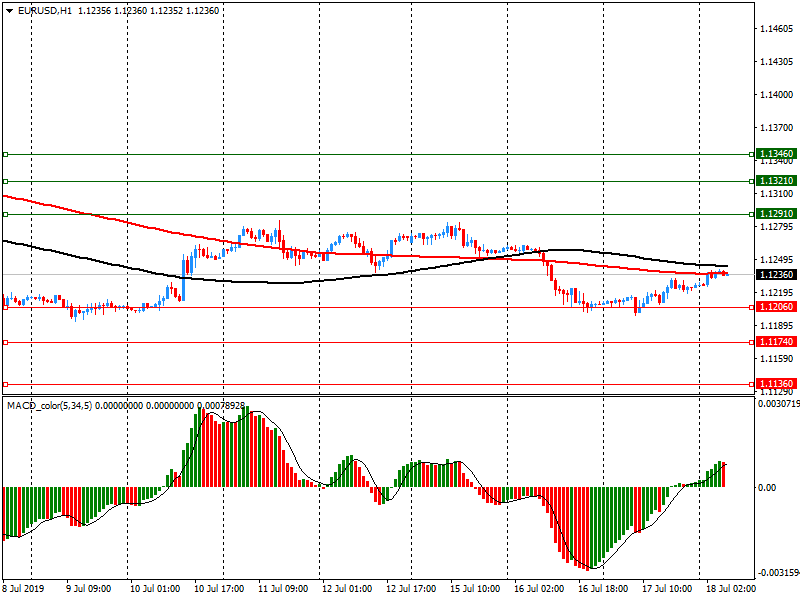Click the 16 Jul 18:00 time label
This screenshot has height=600, width=800.
[603, 588]
